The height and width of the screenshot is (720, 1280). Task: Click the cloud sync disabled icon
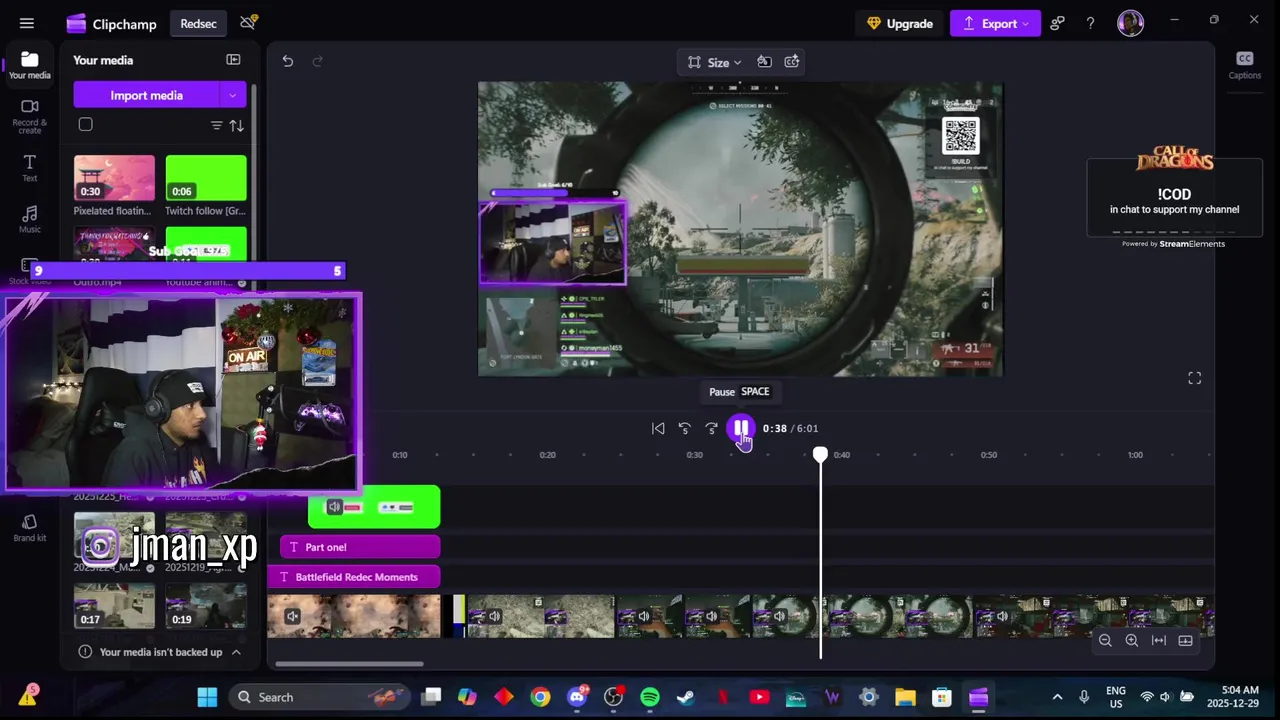(248, 22)
